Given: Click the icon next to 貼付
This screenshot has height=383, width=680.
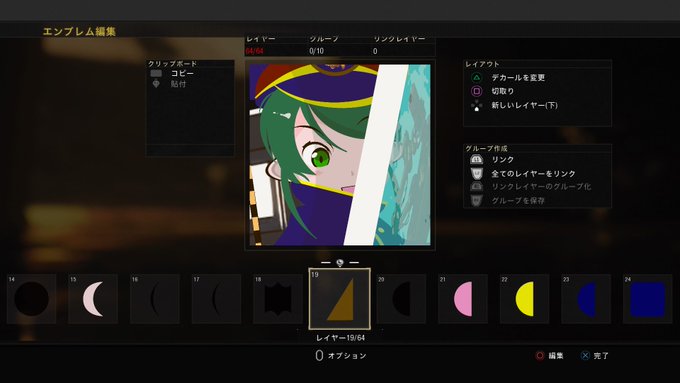Looking at the screenshot, I should (x=156, y=84).
